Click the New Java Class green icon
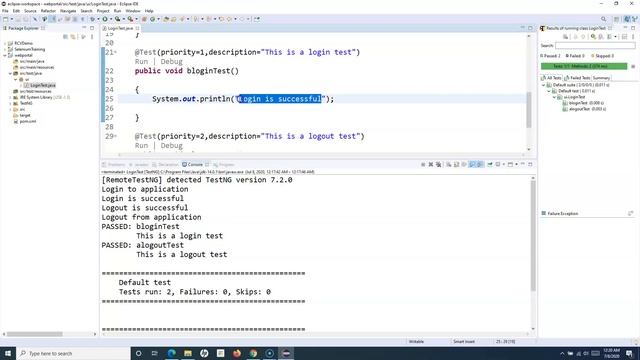 [x=153, y=19]
